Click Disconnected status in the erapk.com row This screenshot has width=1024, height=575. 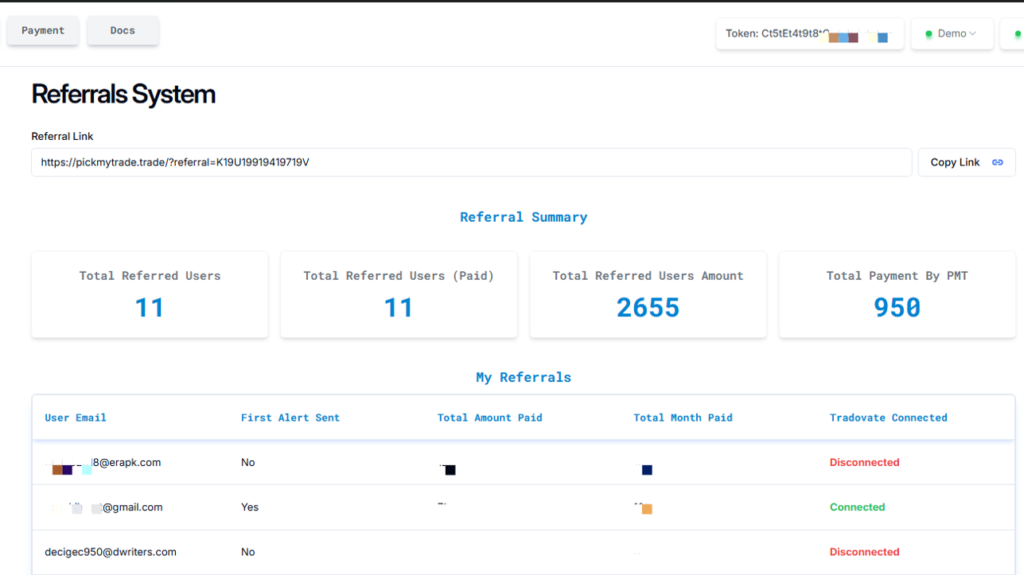[x=865, y=463]
